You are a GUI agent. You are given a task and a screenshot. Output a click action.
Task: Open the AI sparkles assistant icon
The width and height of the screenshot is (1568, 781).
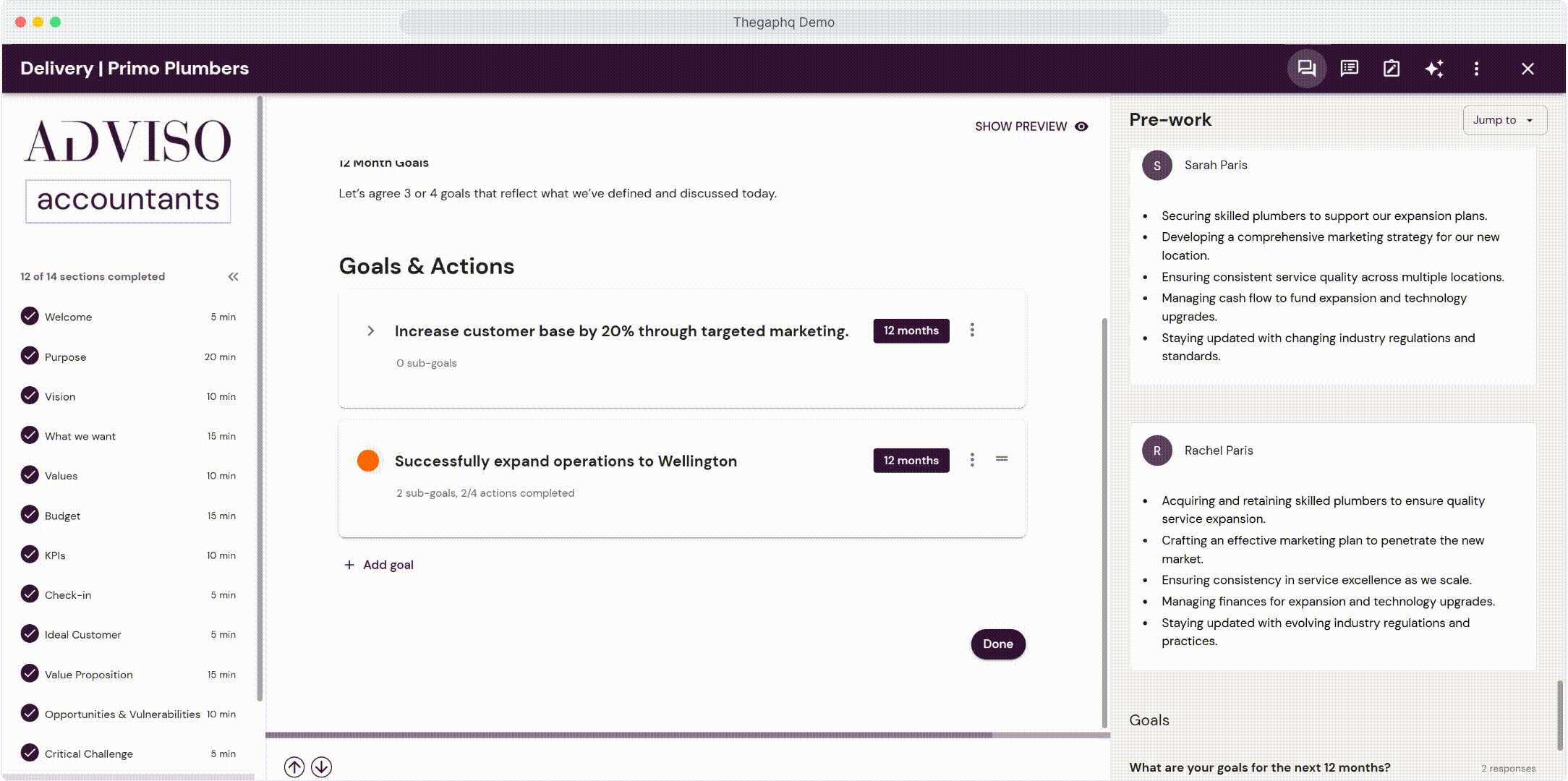1435,69
